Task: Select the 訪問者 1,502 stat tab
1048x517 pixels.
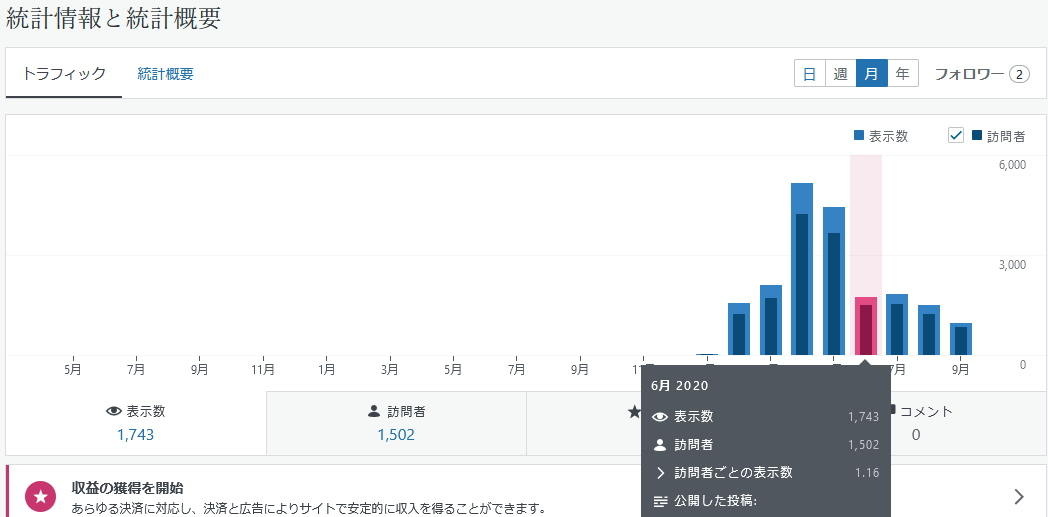Action: point(396,423)
